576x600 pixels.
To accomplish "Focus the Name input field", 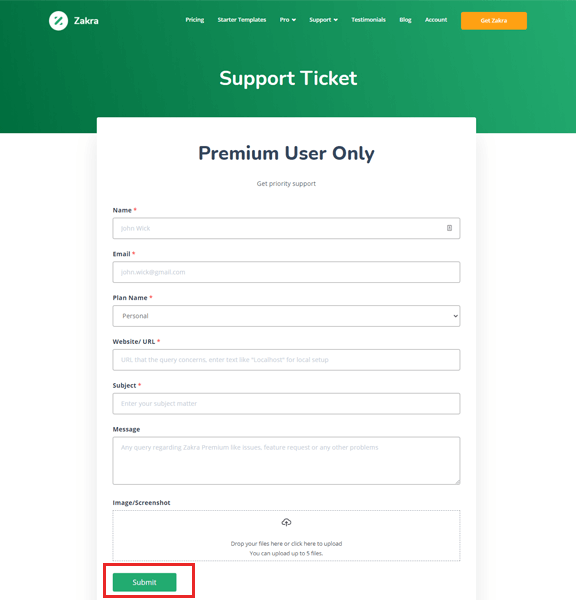I will [x=286, y=228].
